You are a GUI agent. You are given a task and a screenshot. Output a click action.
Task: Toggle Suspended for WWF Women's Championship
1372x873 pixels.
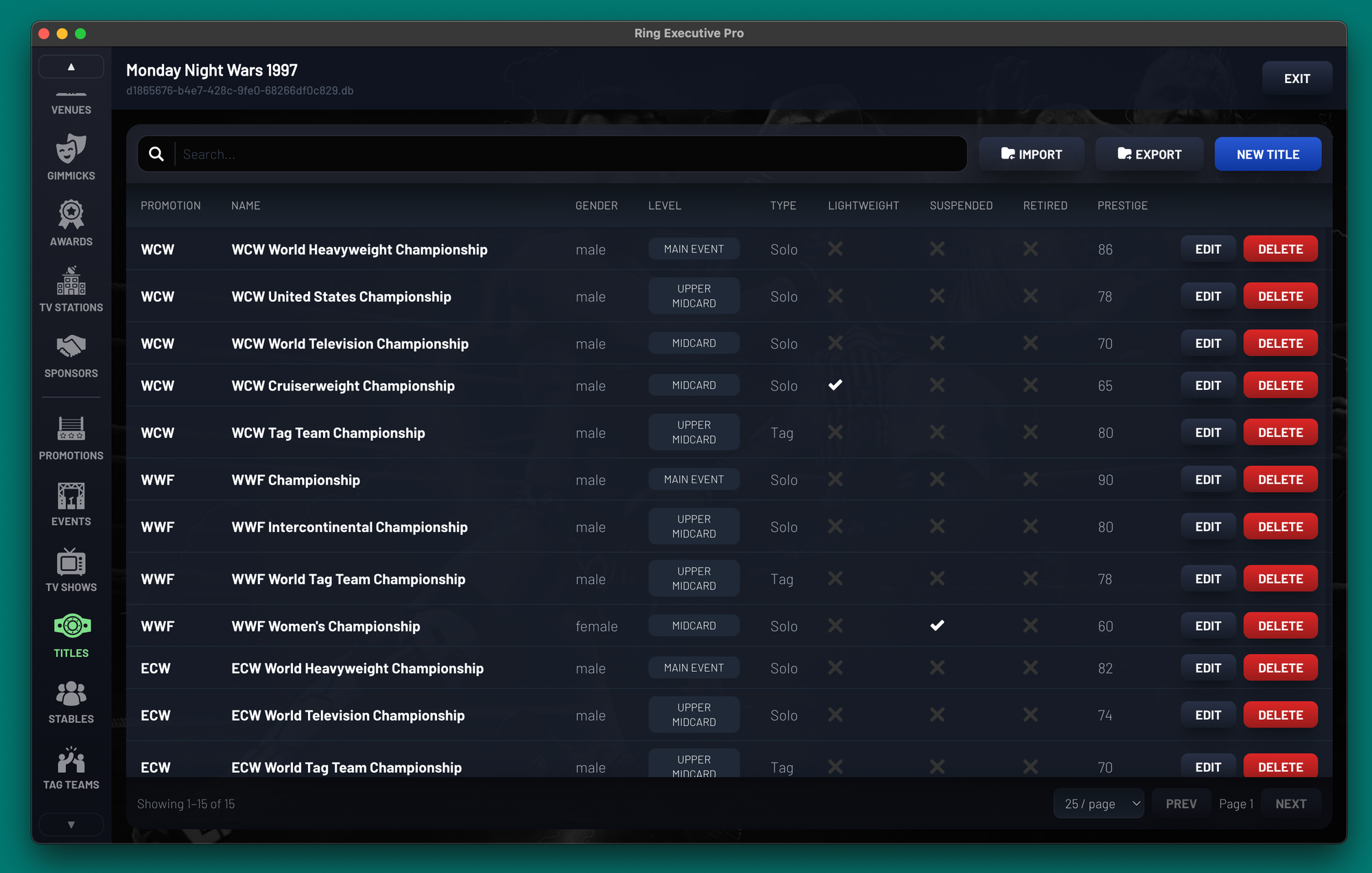coord(937,625)
